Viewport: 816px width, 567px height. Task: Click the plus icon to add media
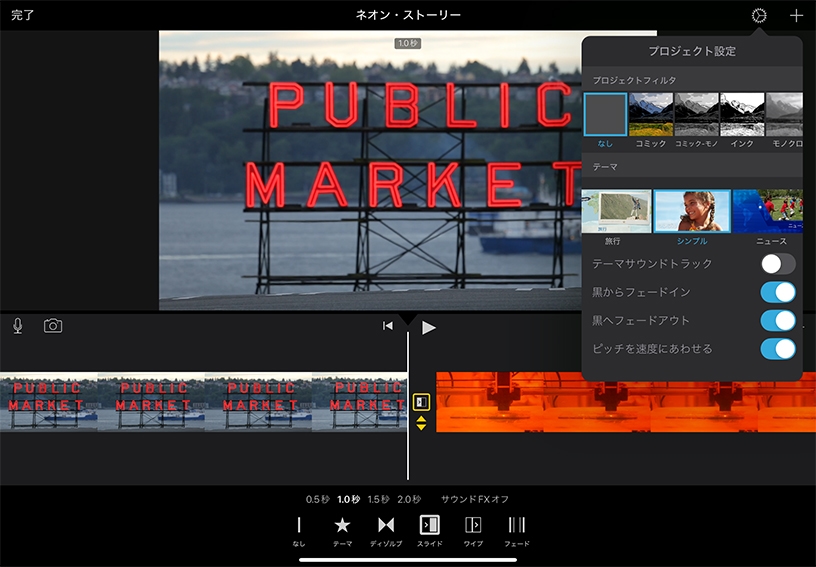796,16
